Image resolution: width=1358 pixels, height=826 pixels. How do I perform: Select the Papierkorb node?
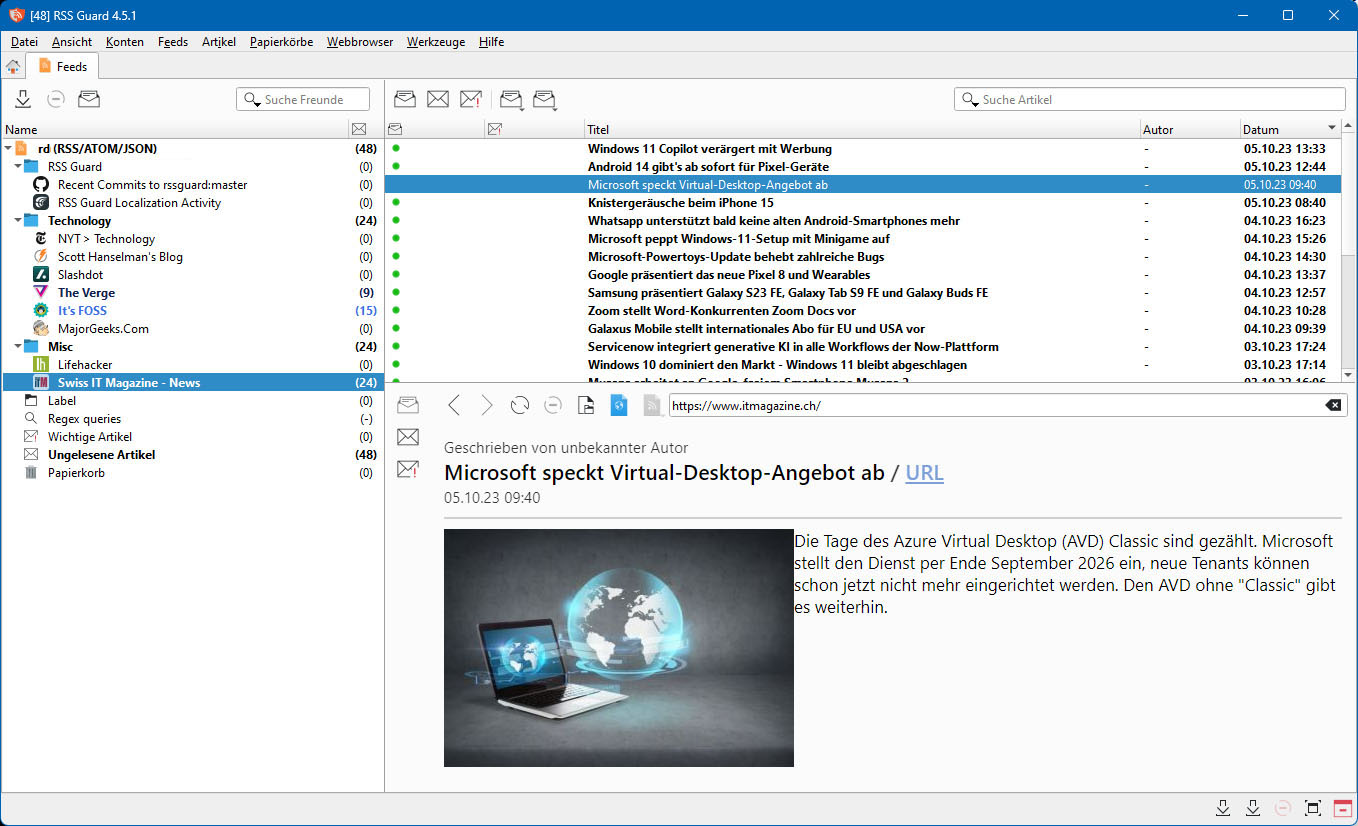point(76,472)
